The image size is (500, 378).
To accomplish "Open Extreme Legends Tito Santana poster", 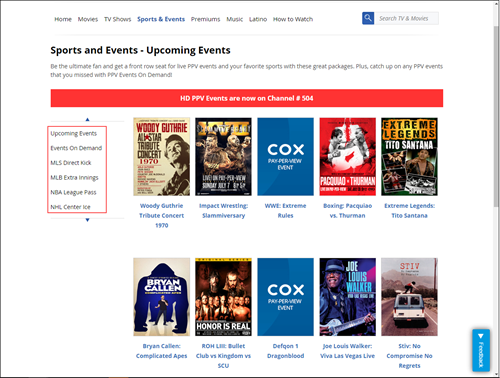I will click(409, 157).
